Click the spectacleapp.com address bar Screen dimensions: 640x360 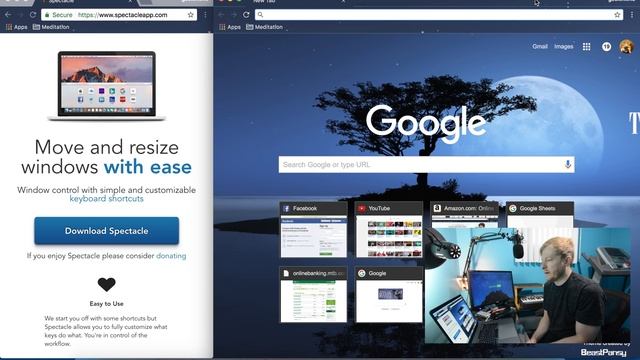tap(119, 15)
